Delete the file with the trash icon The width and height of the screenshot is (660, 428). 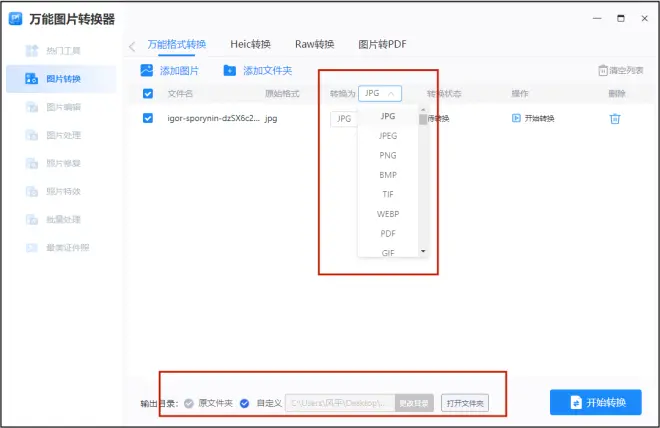[x=615, y=118]
